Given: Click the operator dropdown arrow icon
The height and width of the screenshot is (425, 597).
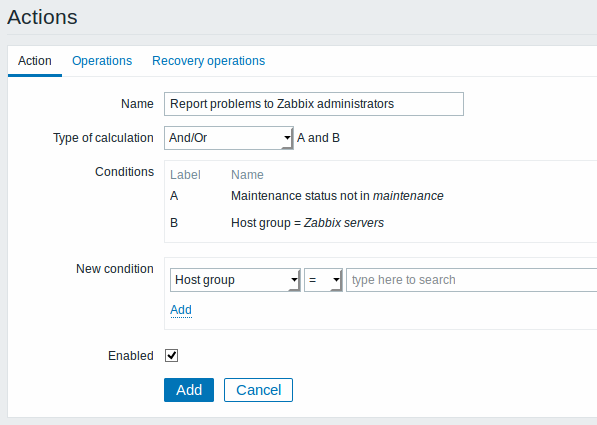Looking at the screenshot, I should 336,280.
